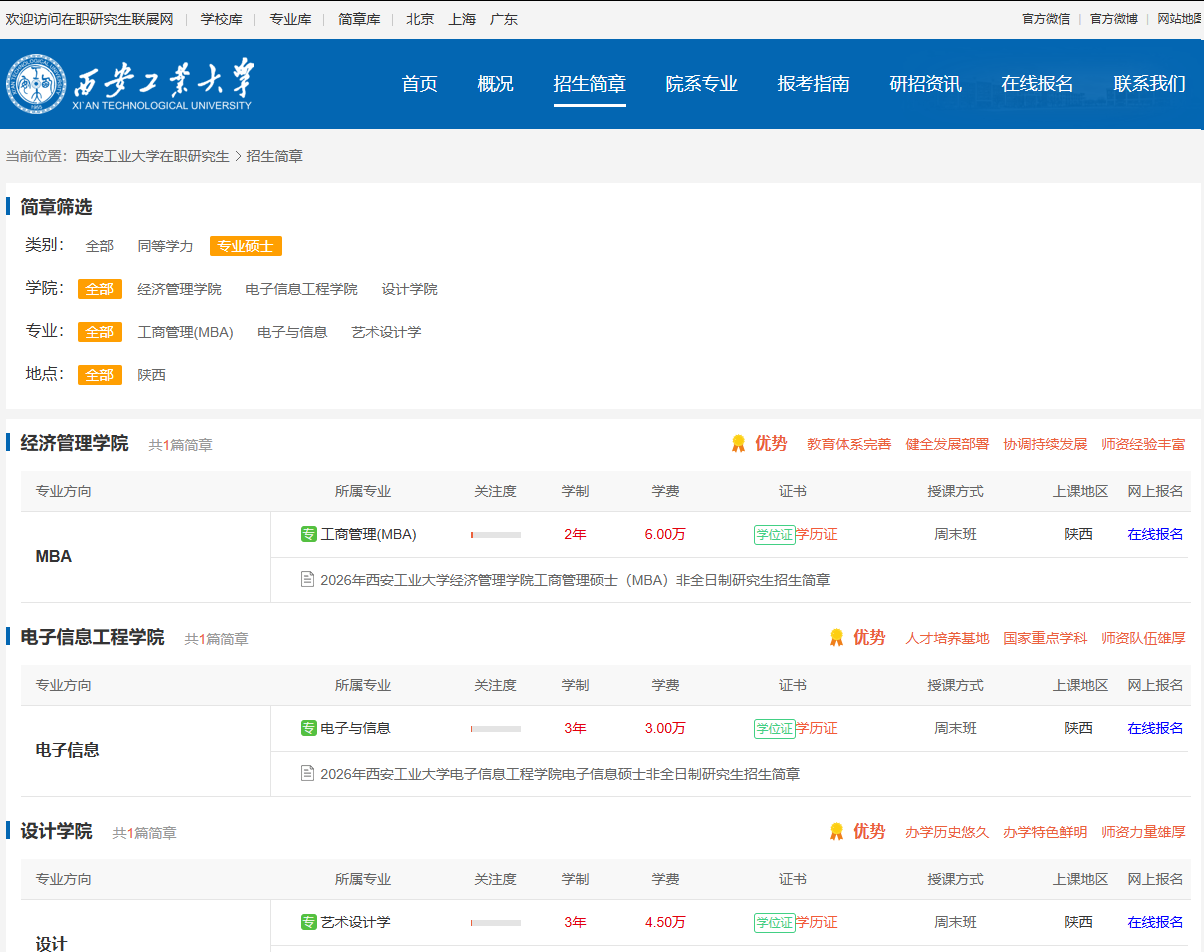
Task: Click the 关注度 bar in the MBA row
Action: pyautogui.click(x=496, y=535)
